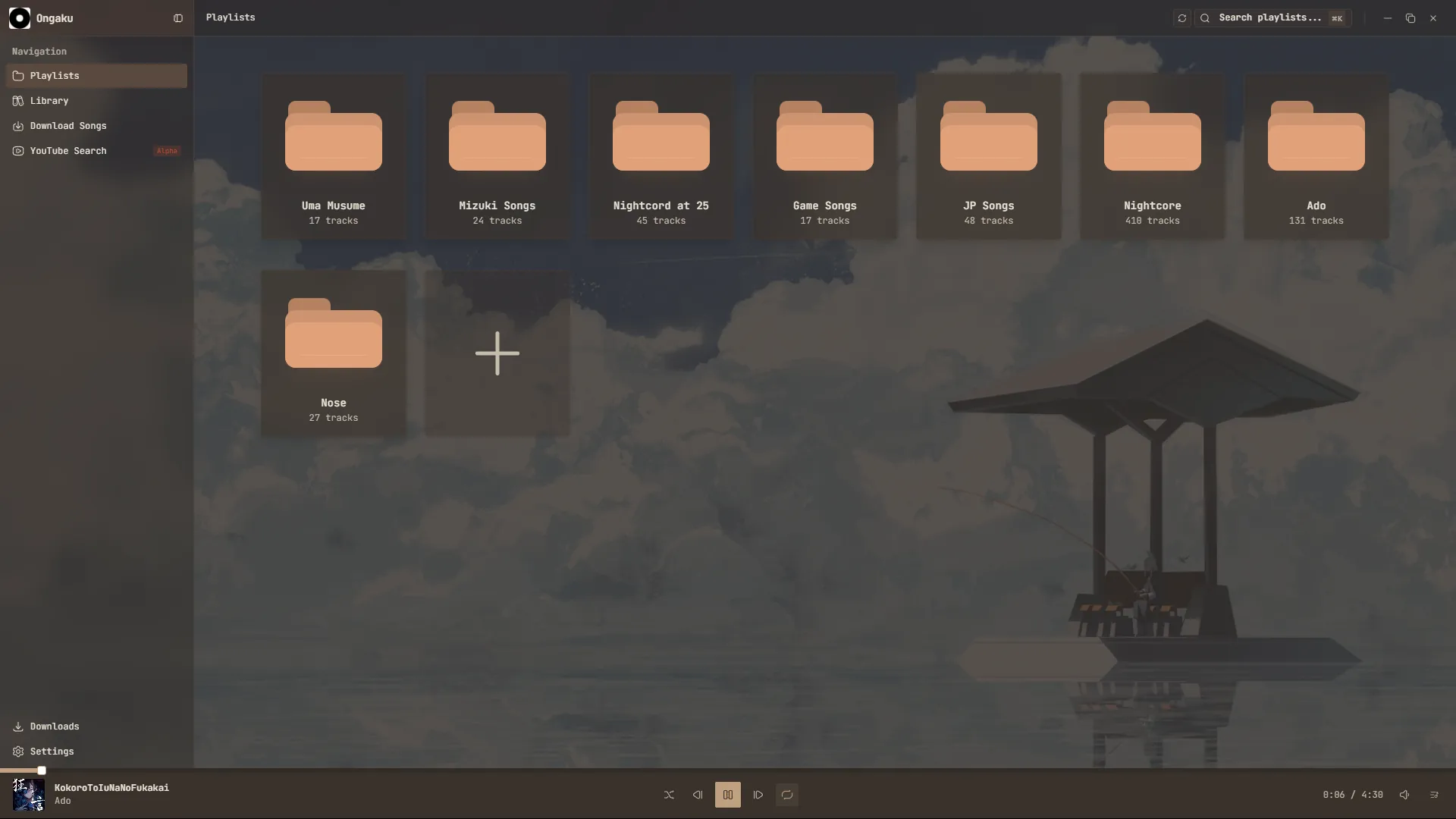Toggle shuffle playback

[x=669, y=795]
